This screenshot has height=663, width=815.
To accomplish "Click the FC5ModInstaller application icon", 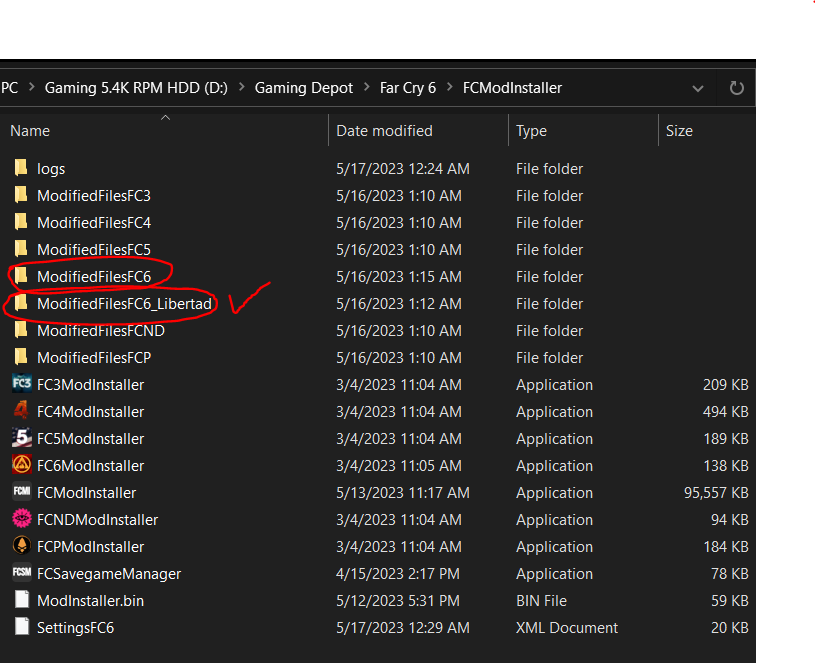I will click(21, 438).
